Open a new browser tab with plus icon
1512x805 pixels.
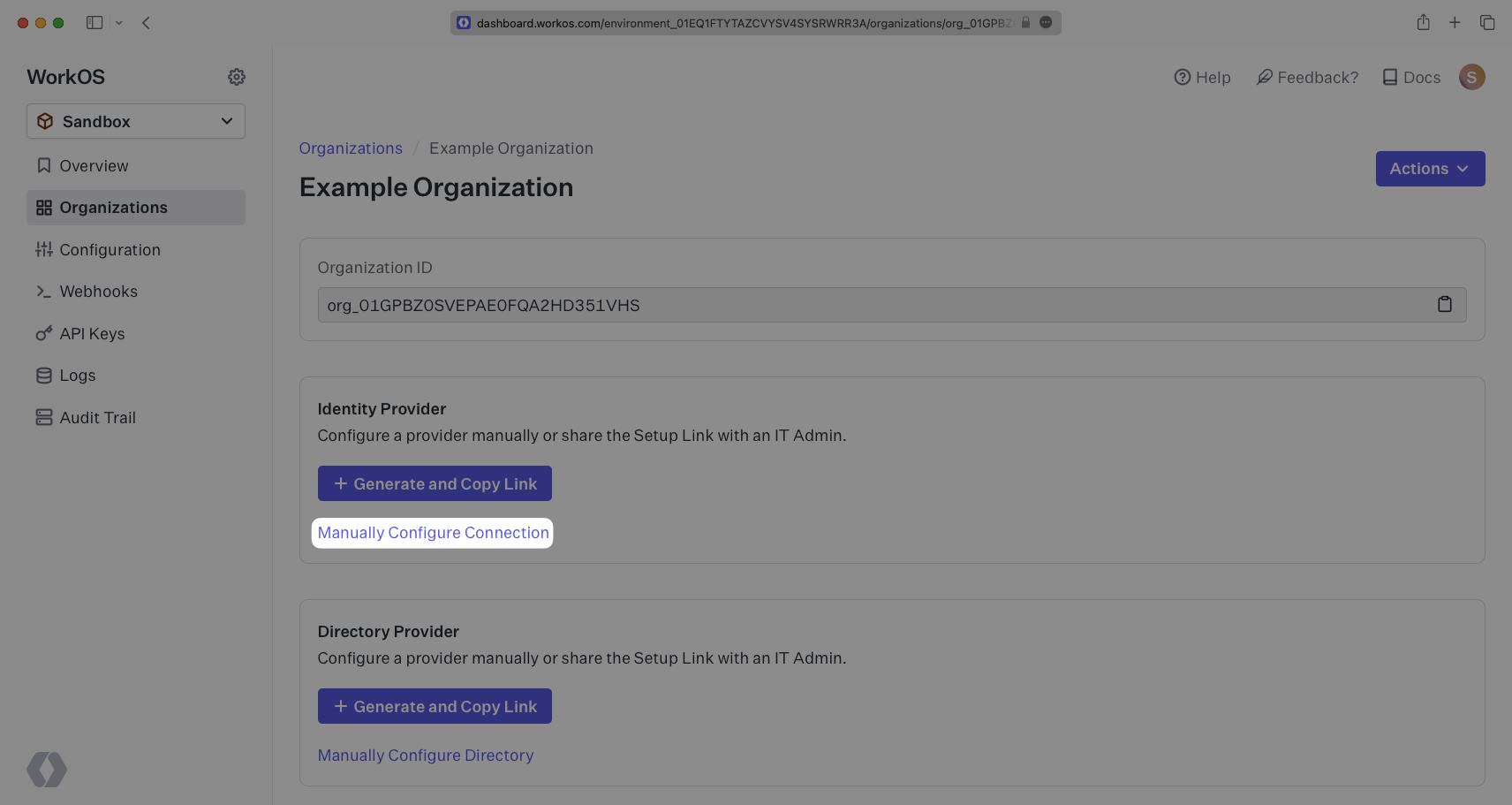[1455, 23]
